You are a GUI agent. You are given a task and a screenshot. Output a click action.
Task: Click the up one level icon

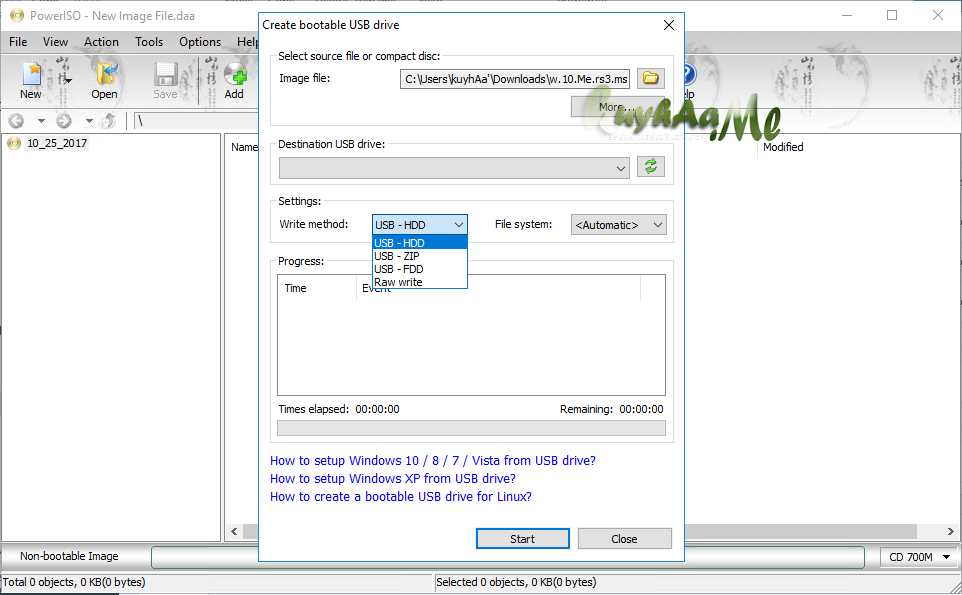[x=109, y=121]
